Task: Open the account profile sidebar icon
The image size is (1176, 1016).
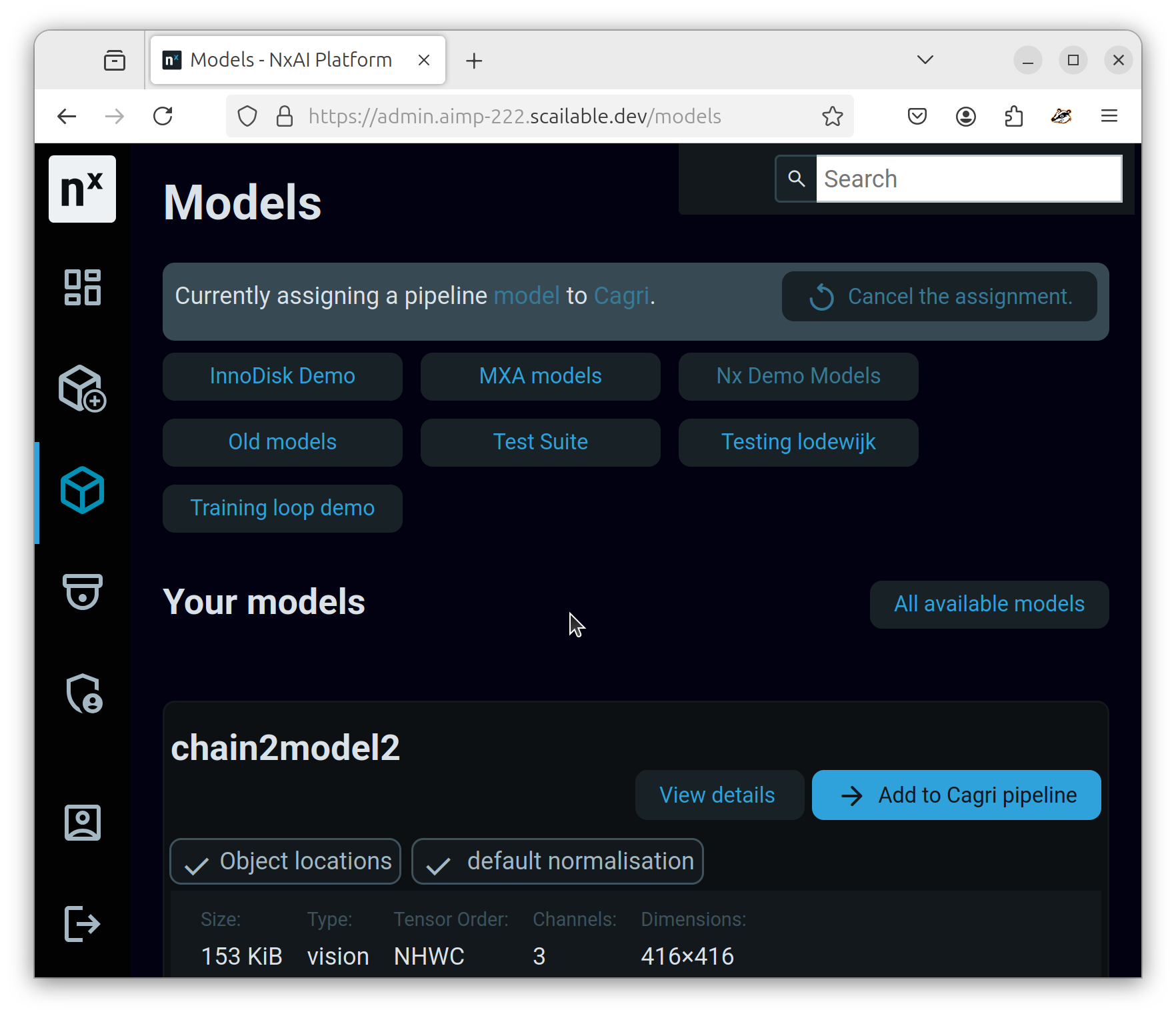Action: pos(82,823)
